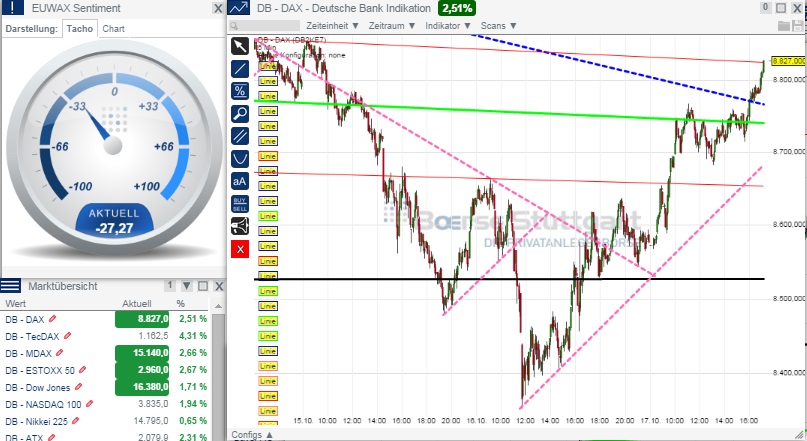807x441 pixels.
Task: Open the Zeitraum dropdown
Action: [392, 26]
